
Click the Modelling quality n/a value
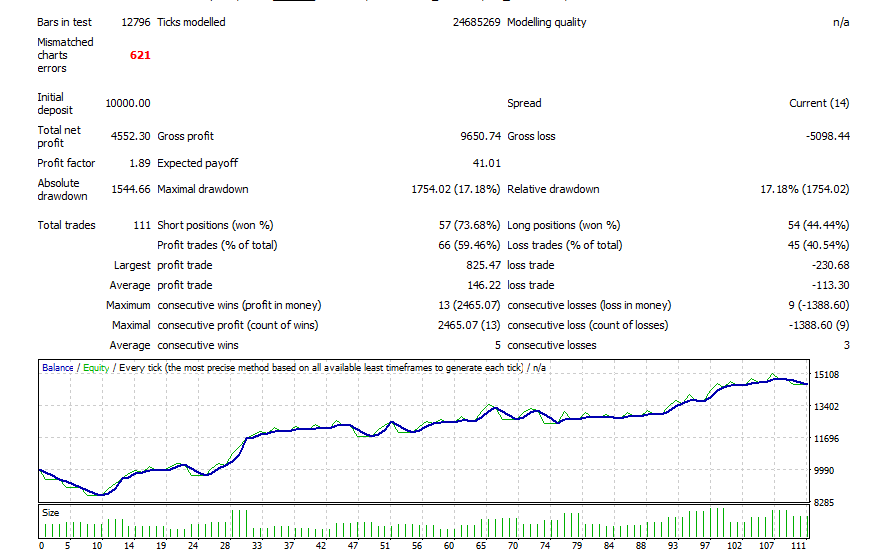coord(840,22)
